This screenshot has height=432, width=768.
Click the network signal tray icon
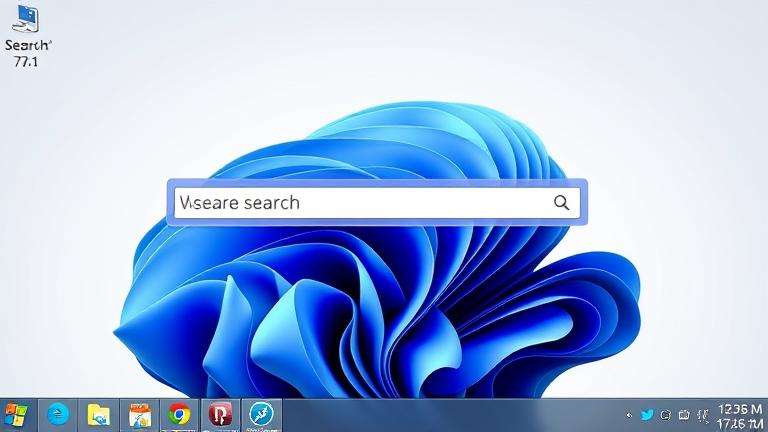703,416
